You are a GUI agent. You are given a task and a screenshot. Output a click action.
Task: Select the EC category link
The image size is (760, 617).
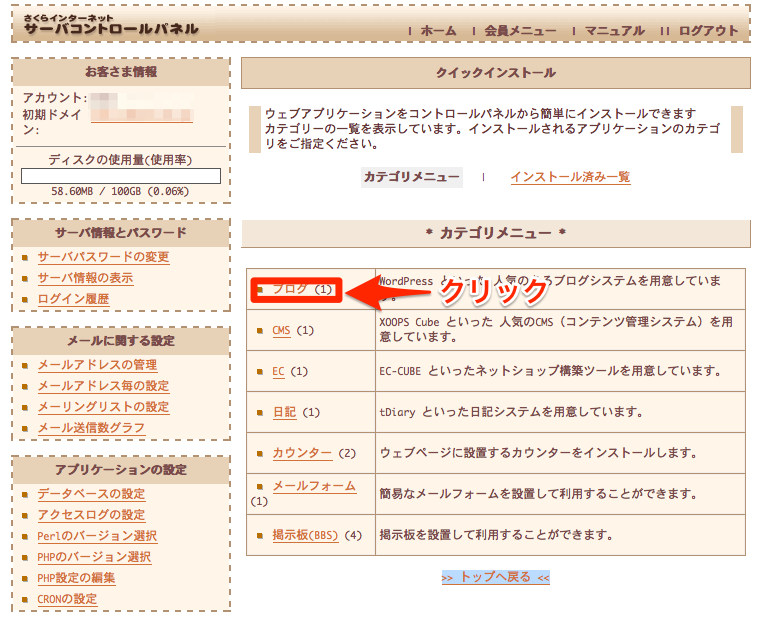278,372
